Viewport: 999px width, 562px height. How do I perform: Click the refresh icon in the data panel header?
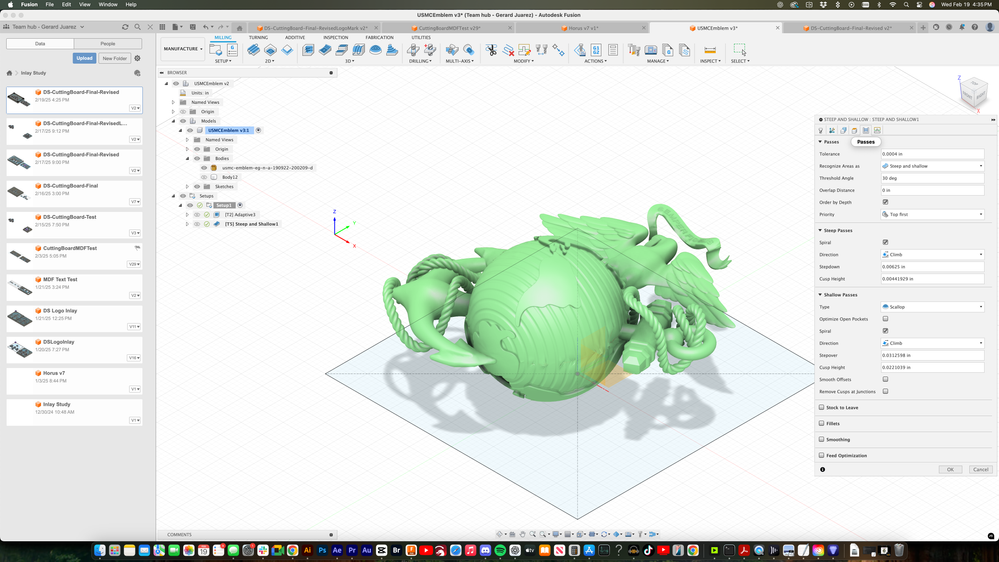click(x=125, y=27)
